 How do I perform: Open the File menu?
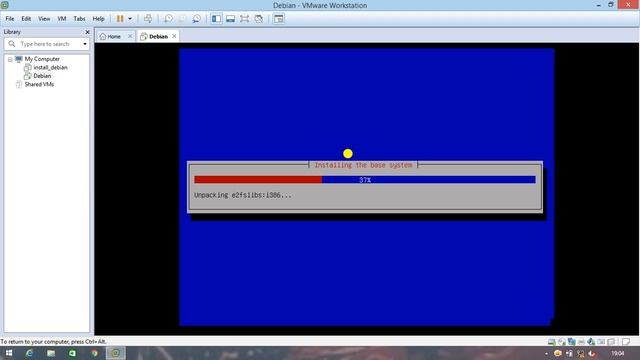pos(10,19)
